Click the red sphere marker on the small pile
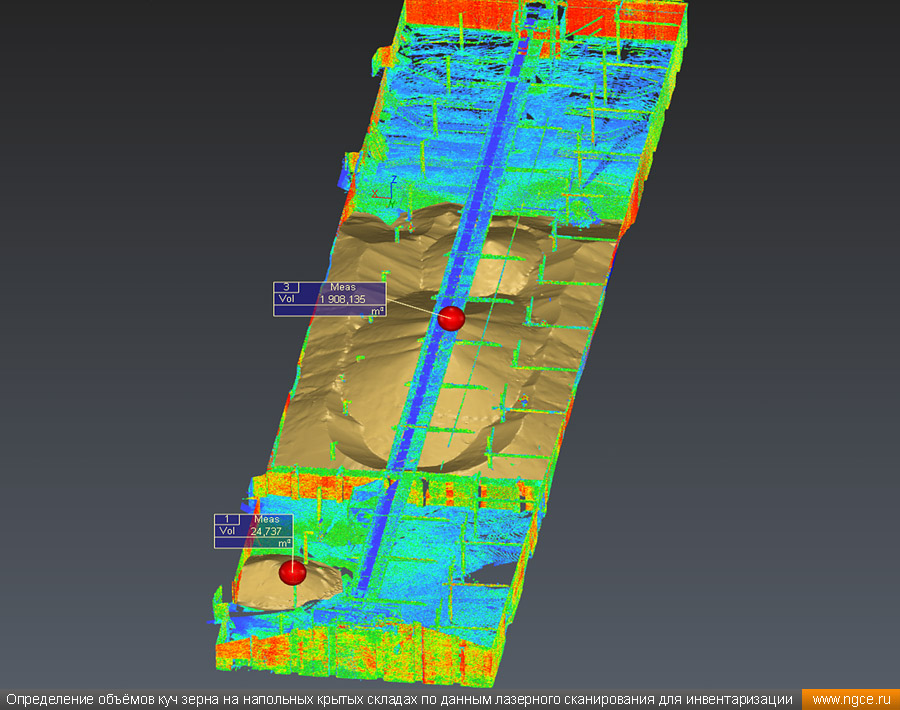 click(292, 572)
